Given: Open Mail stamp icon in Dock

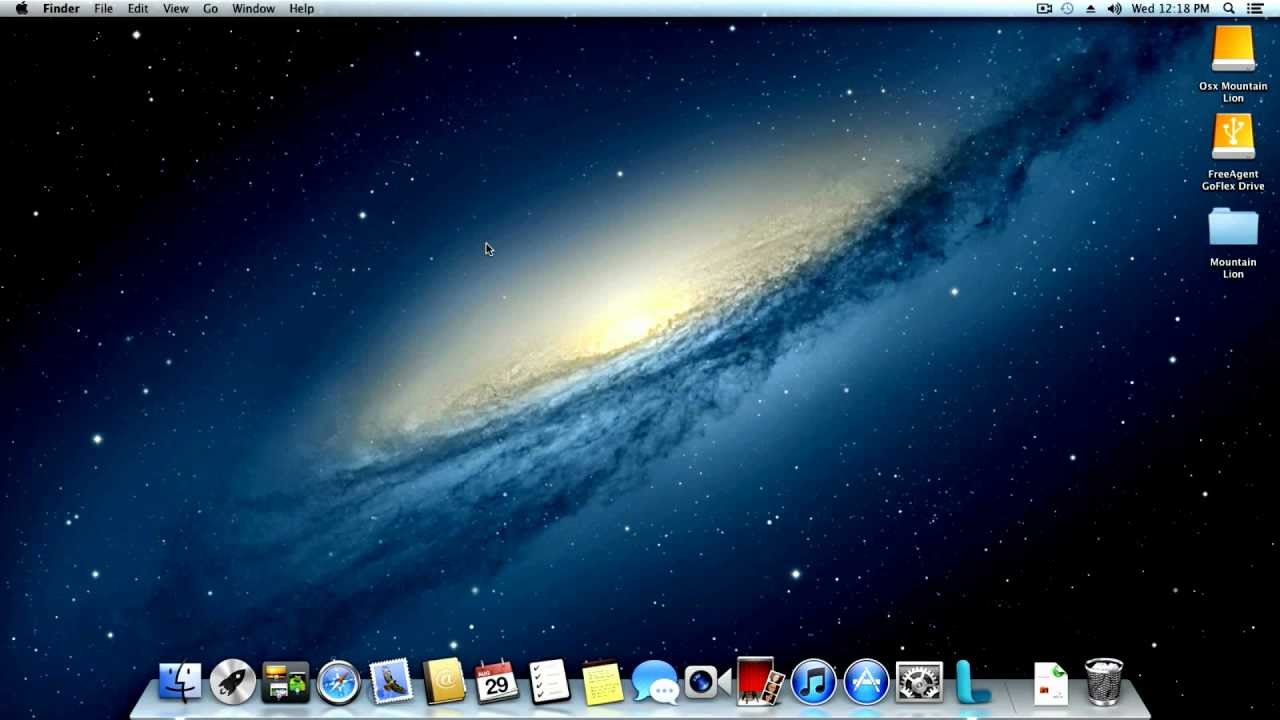Looking at the screenshot, I should pyautogui.click(x=391, y=683).
